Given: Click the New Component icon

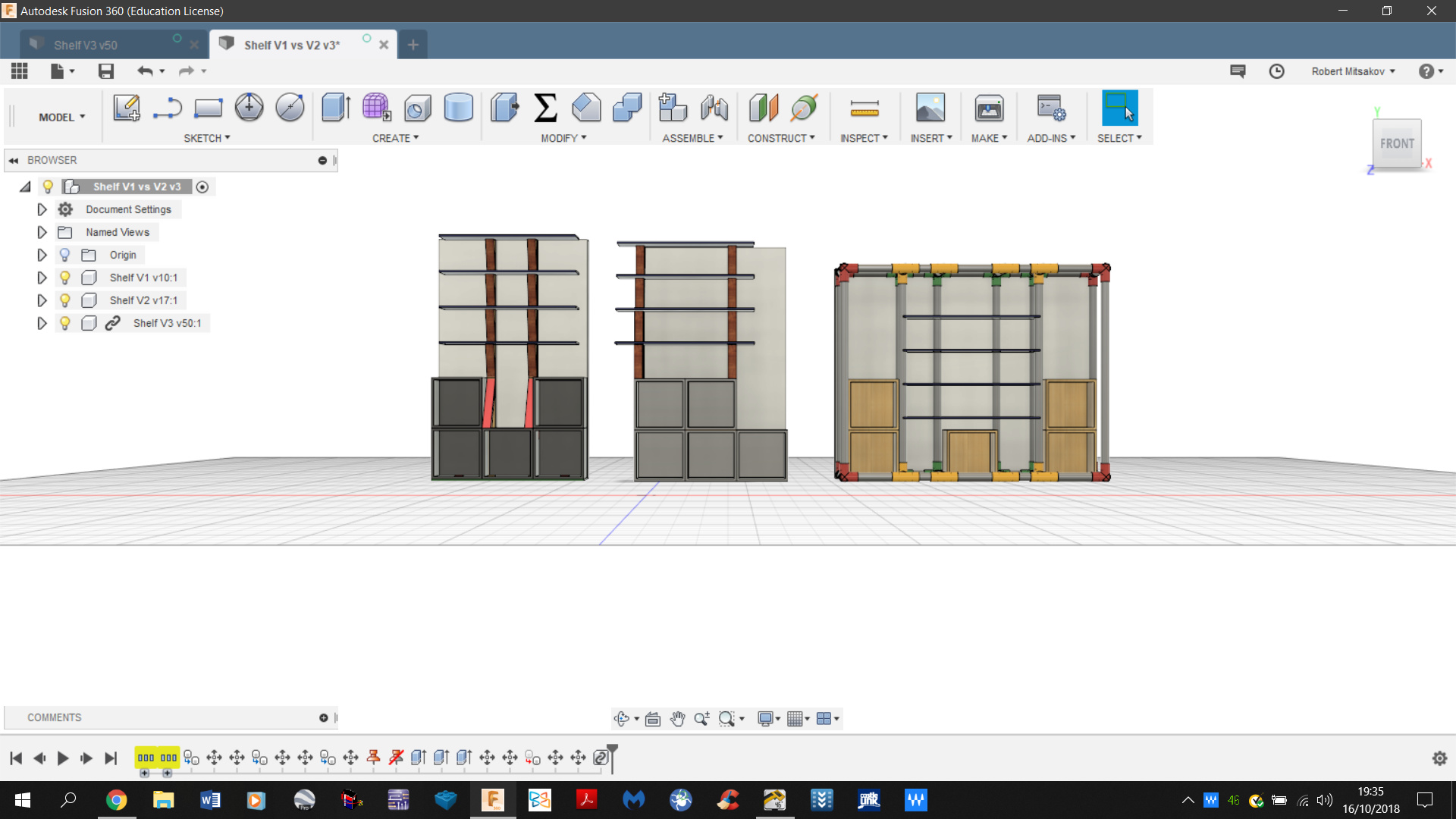Looking at the screenshot, I should click(673, 108).
